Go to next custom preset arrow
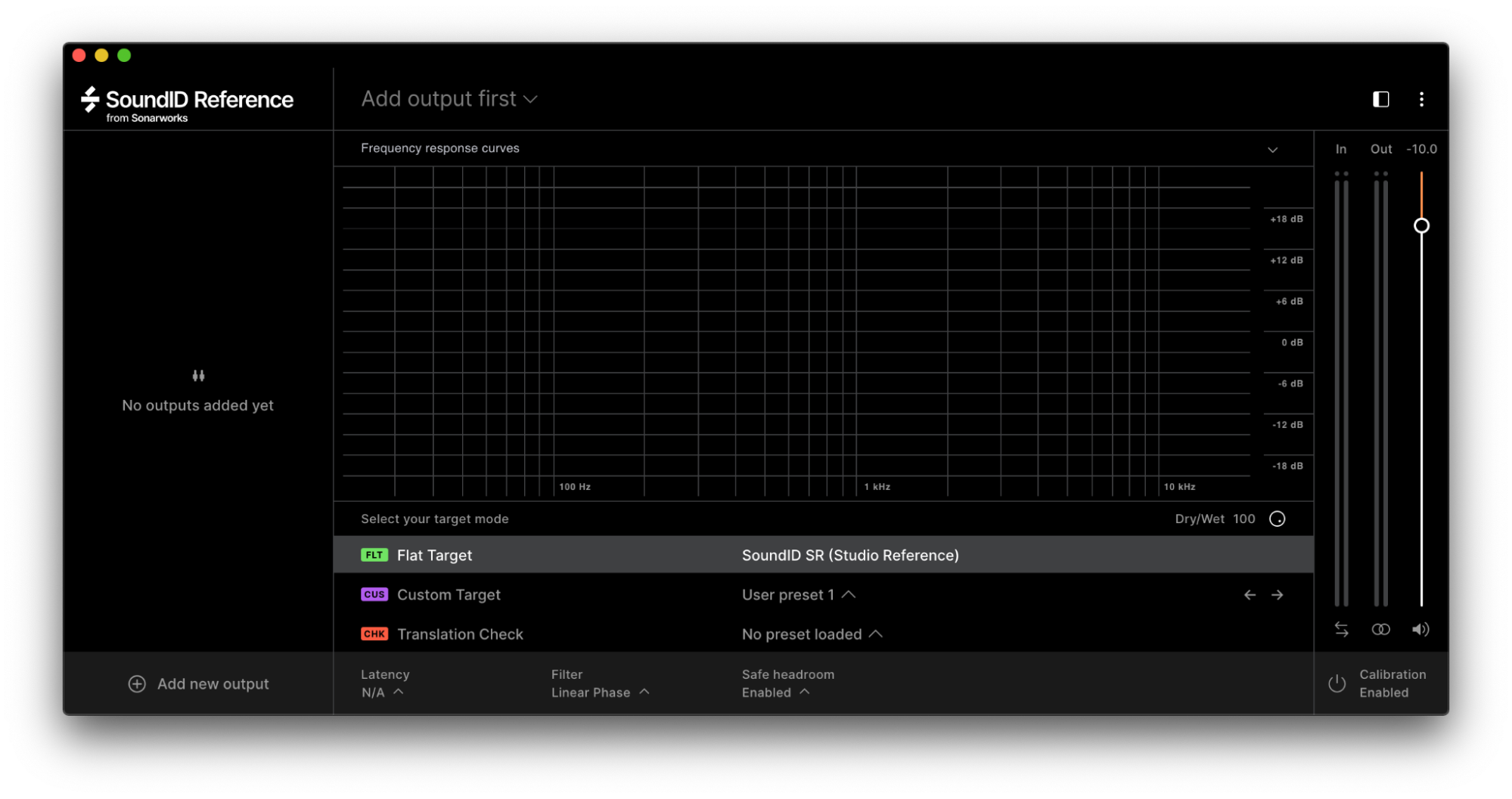This screenshot has width=1512, height=799. click(1278, 596)
